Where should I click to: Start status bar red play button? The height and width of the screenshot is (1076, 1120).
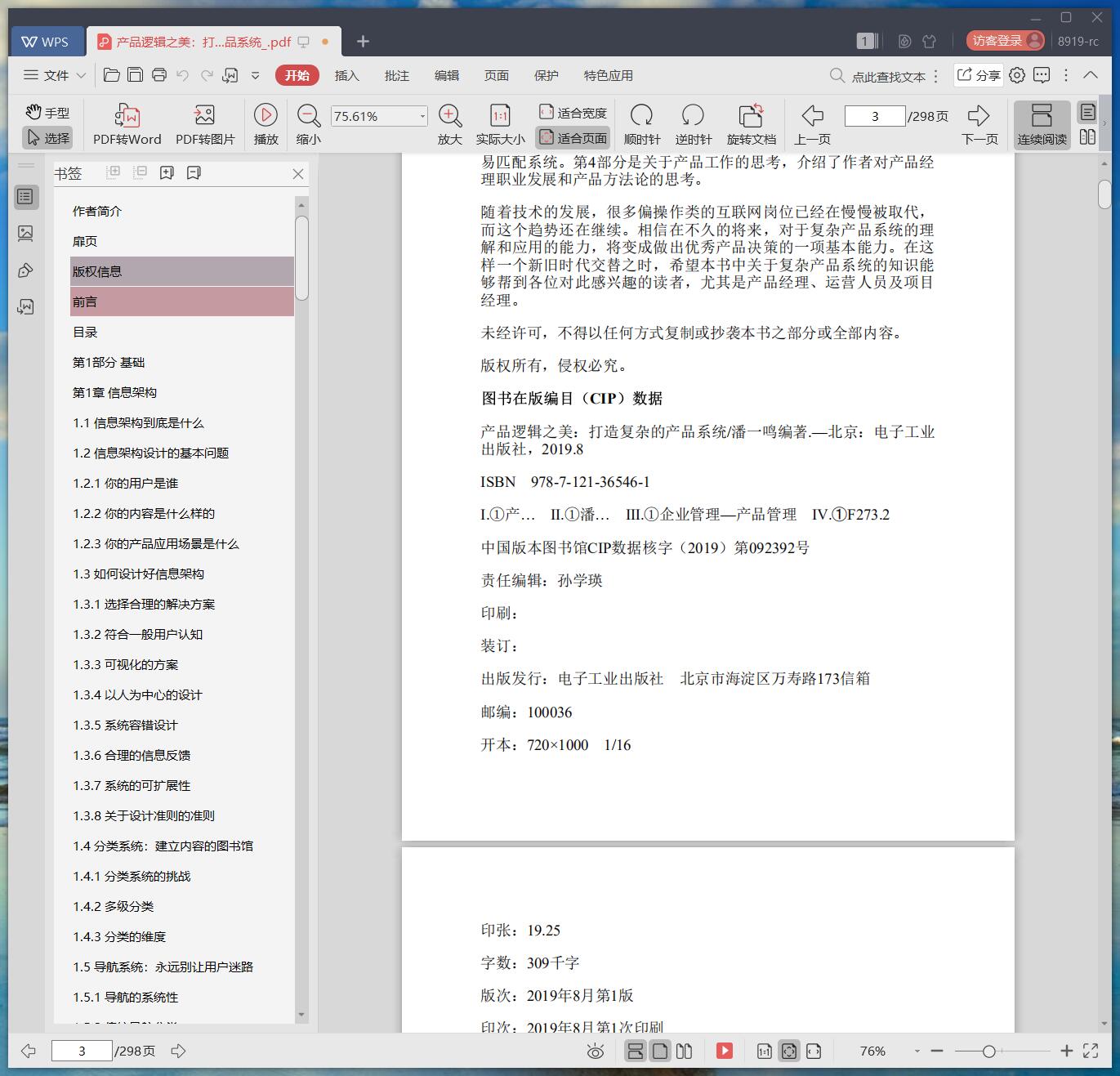pos(725,1051)
